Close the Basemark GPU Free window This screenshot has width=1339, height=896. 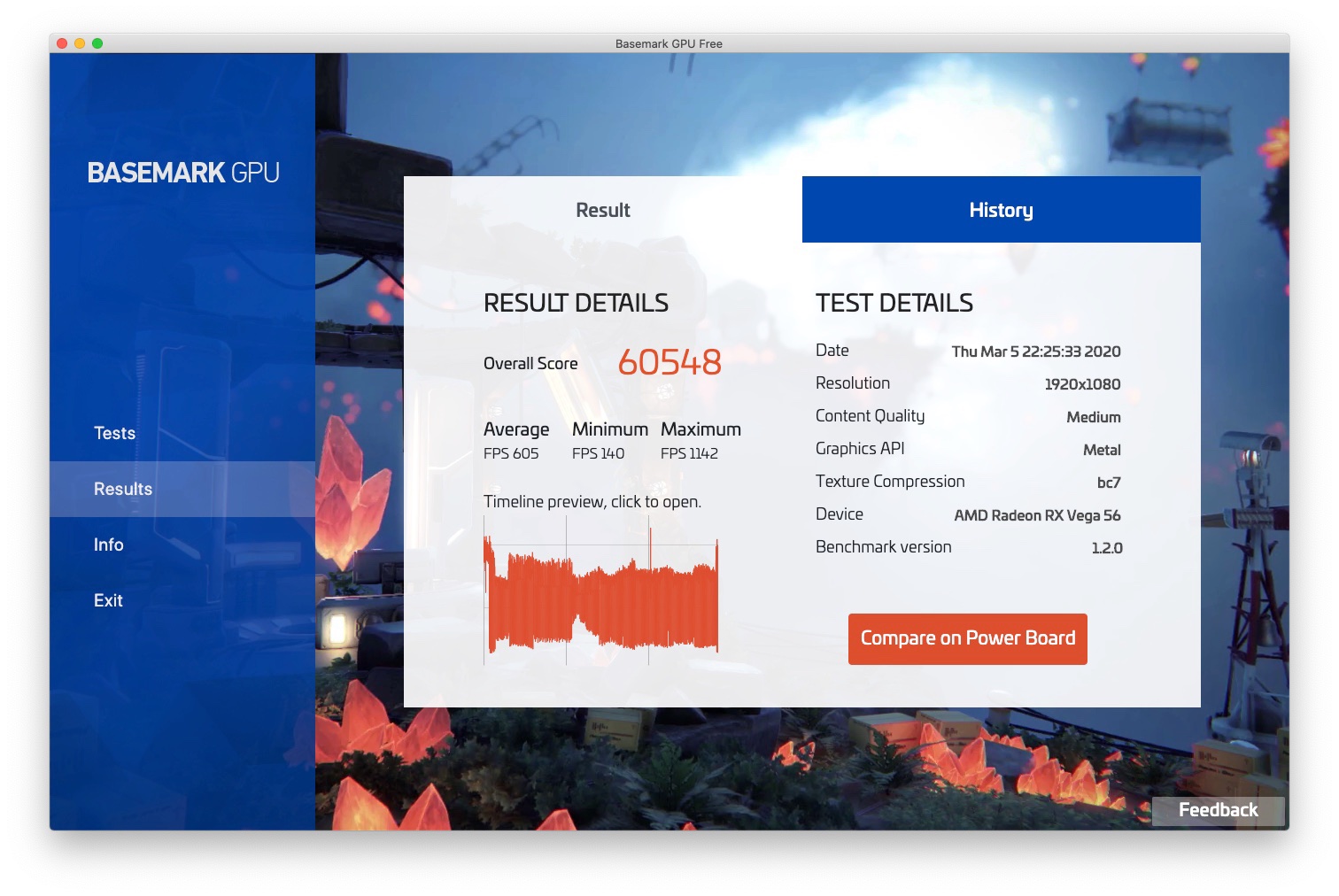[x=62, y=43]
